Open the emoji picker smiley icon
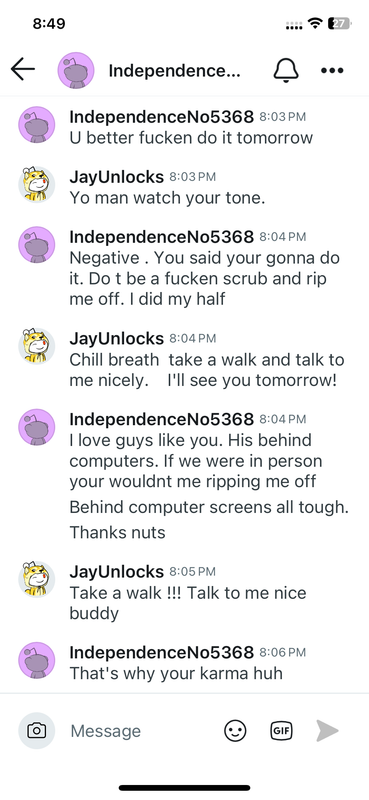The width and height of the screenshot is (369, 800). pos(235,731)
